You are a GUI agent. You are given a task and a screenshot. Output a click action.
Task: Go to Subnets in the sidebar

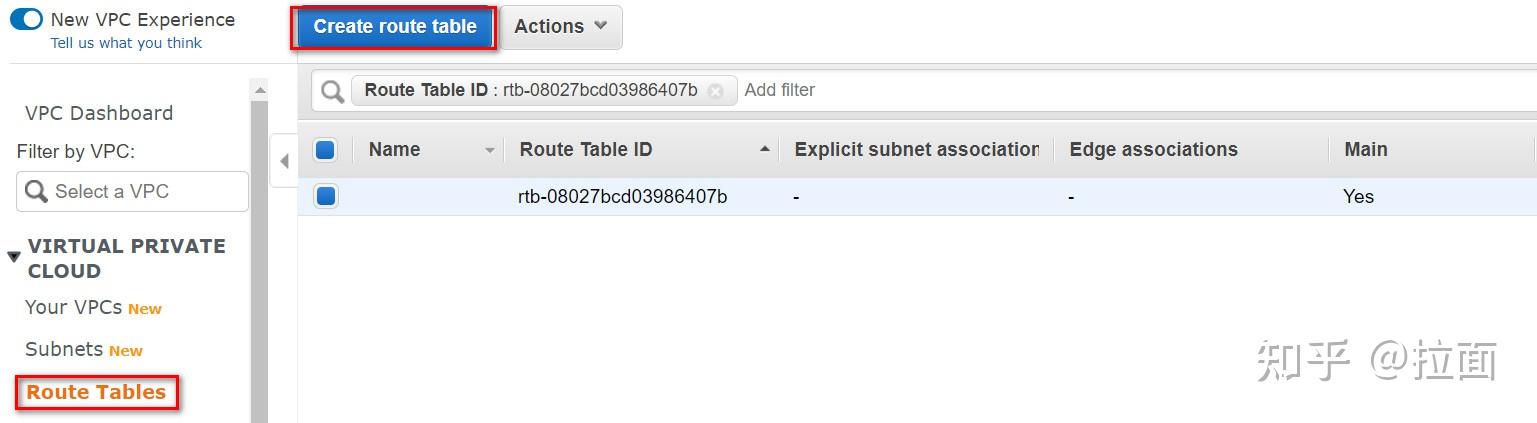coord(64,349)
